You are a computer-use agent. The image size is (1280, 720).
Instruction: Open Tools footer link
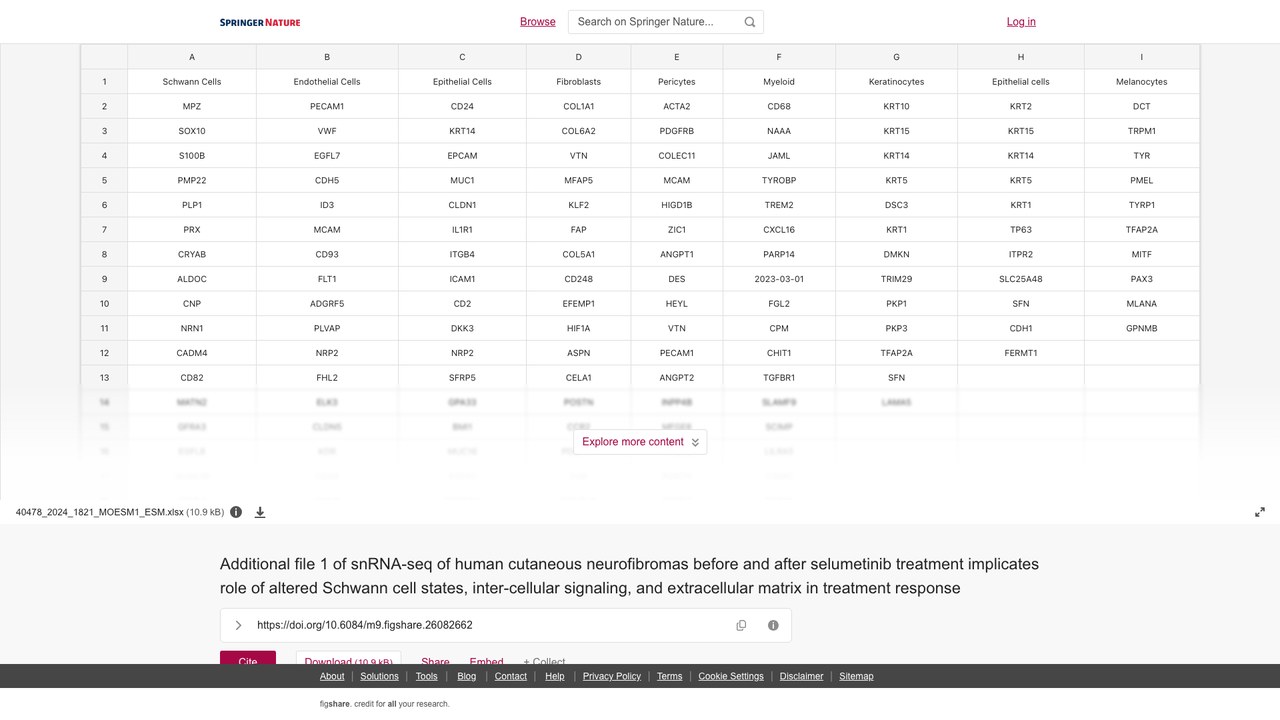[x=427, y=676]
